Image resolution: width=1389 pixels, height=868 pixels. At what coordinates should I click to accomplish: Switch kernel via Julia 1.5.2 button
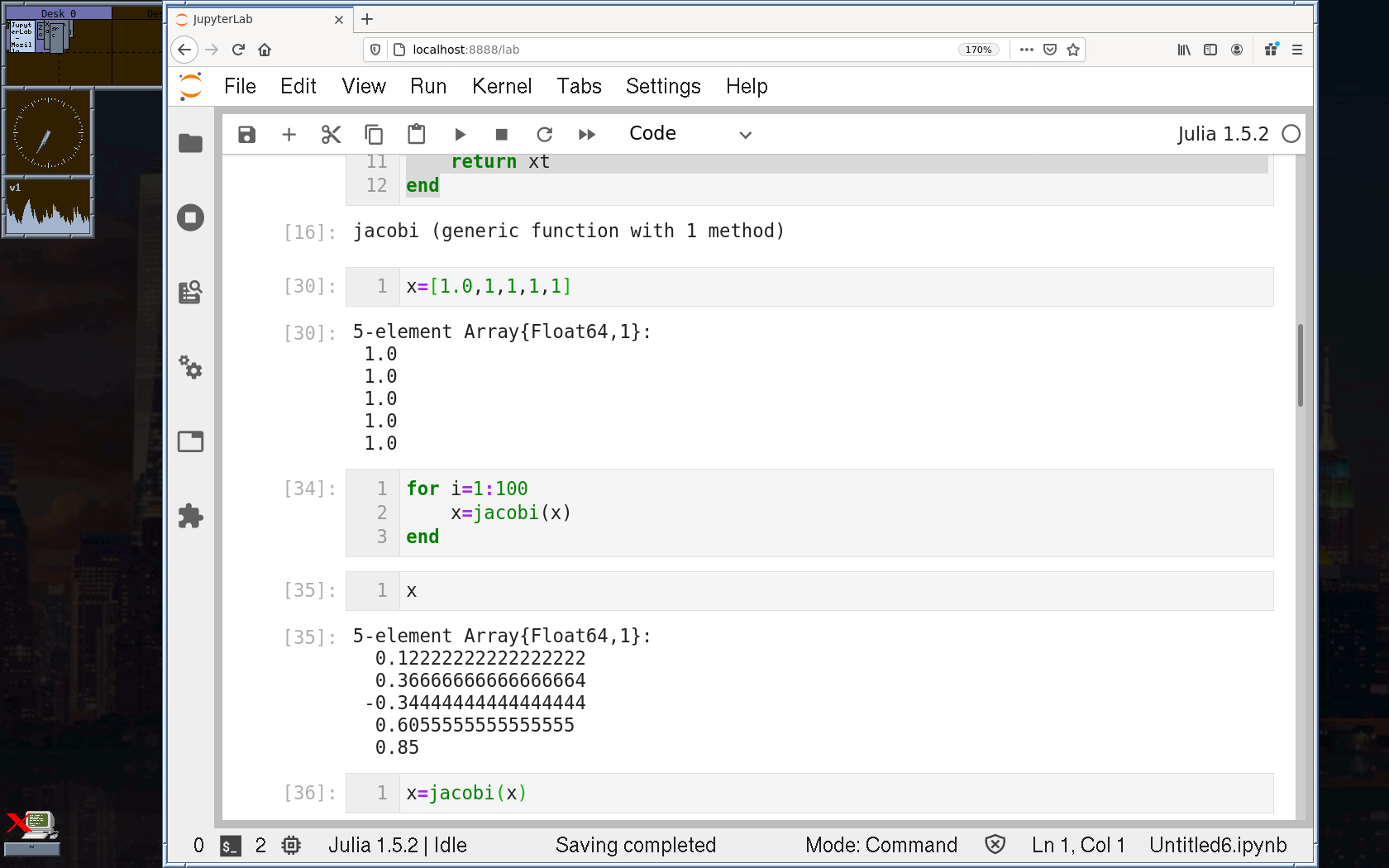pos(1222,134)
